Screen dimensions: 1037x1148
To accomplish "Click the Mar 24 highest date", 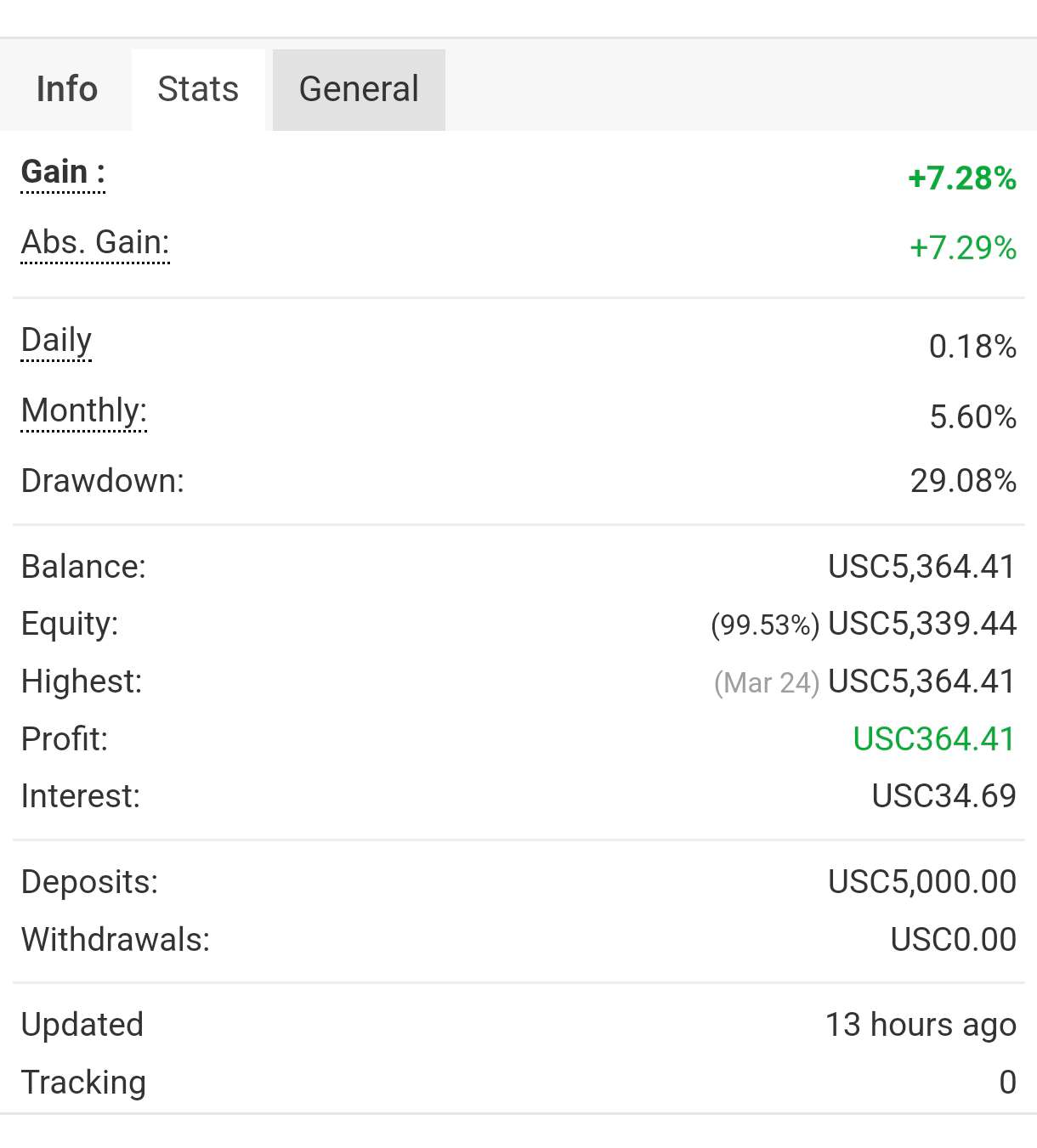I will [767, 683].
